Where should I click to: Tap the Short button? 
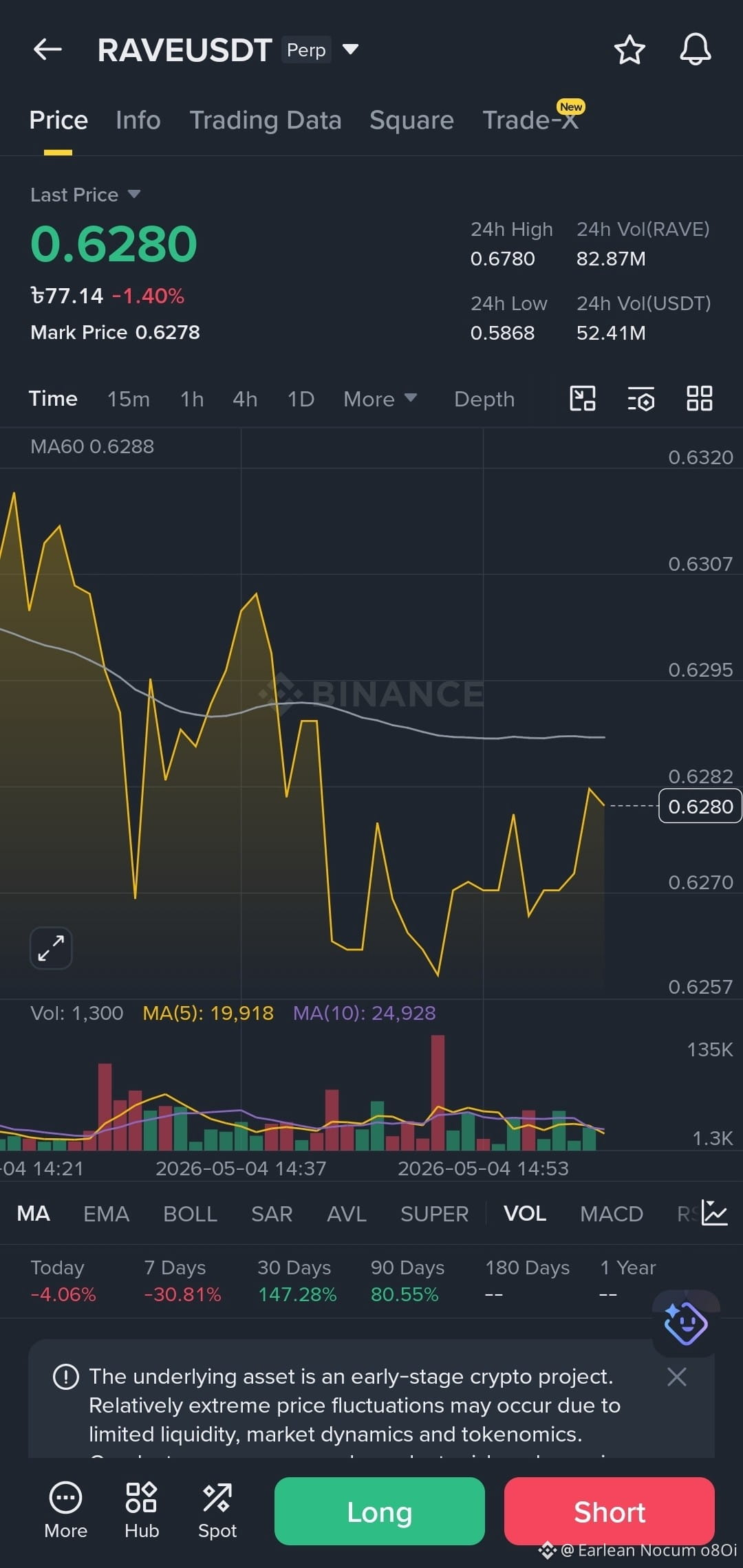610,1512
